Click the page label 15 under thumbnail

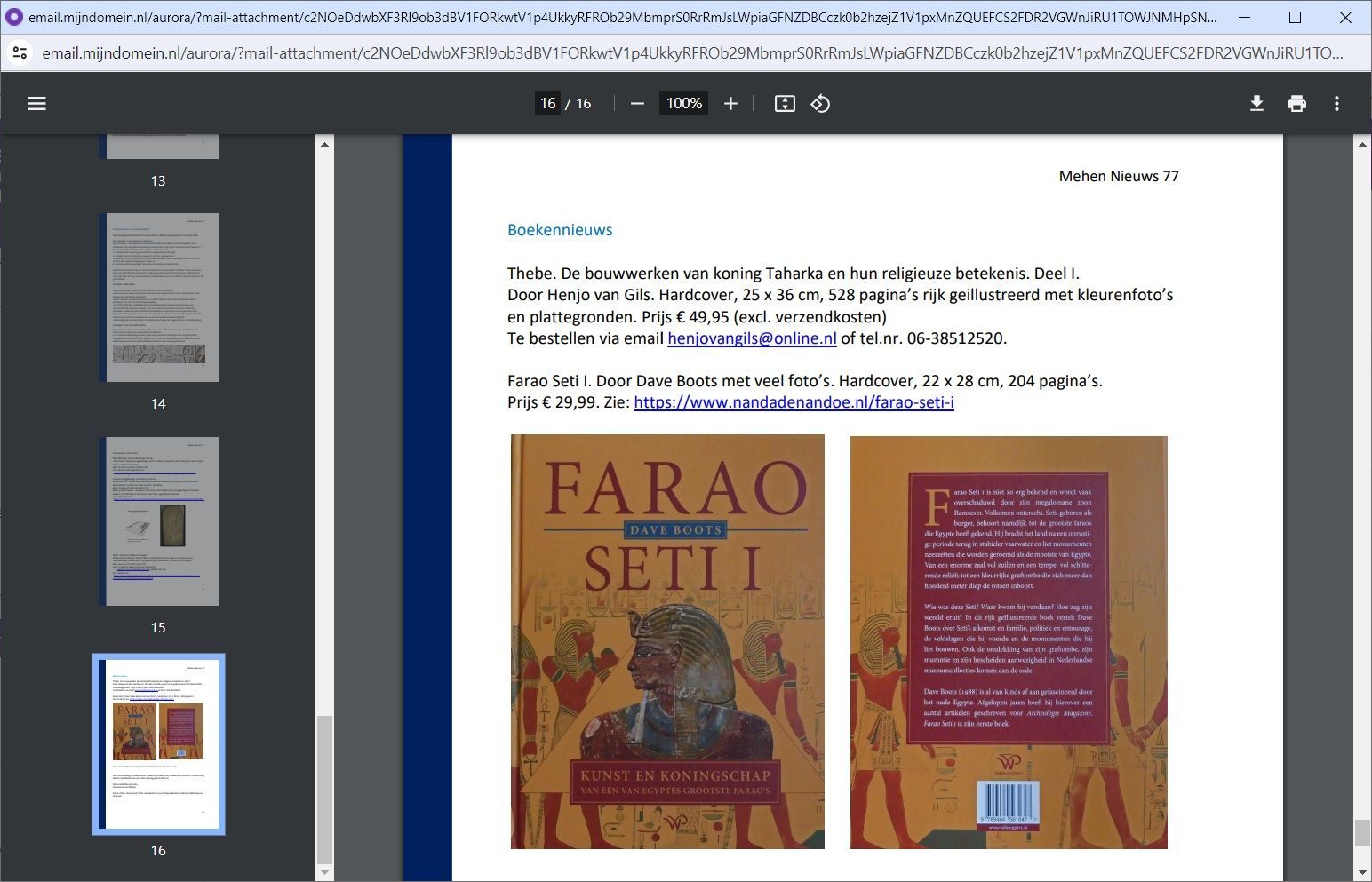point(158,628)
